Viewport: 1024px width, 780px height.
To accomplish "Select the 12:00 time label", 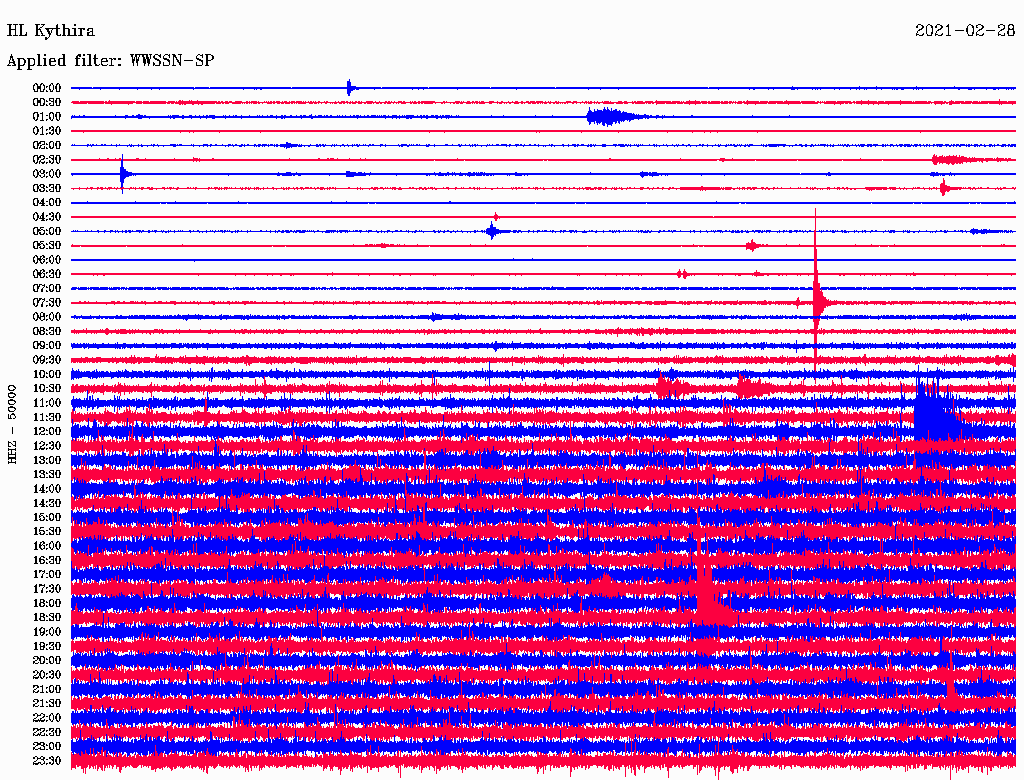I will (47, 431).
